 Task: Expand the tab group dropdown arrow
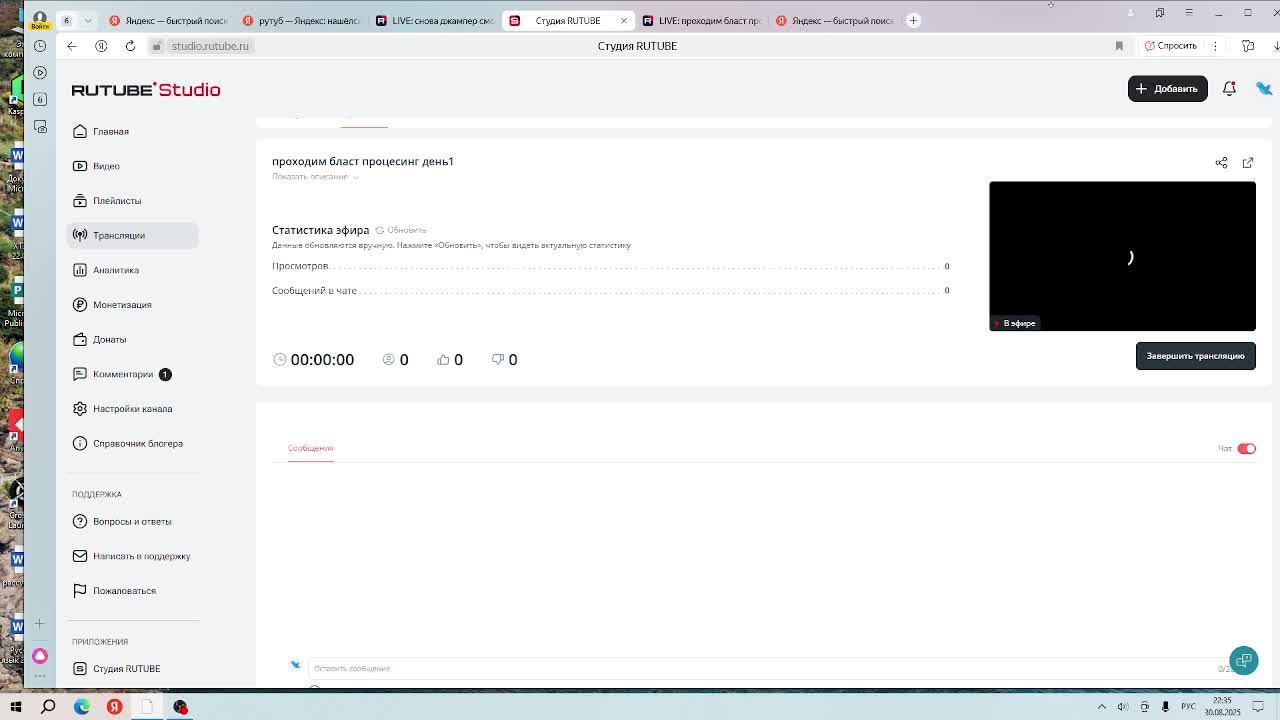point(88,20)
